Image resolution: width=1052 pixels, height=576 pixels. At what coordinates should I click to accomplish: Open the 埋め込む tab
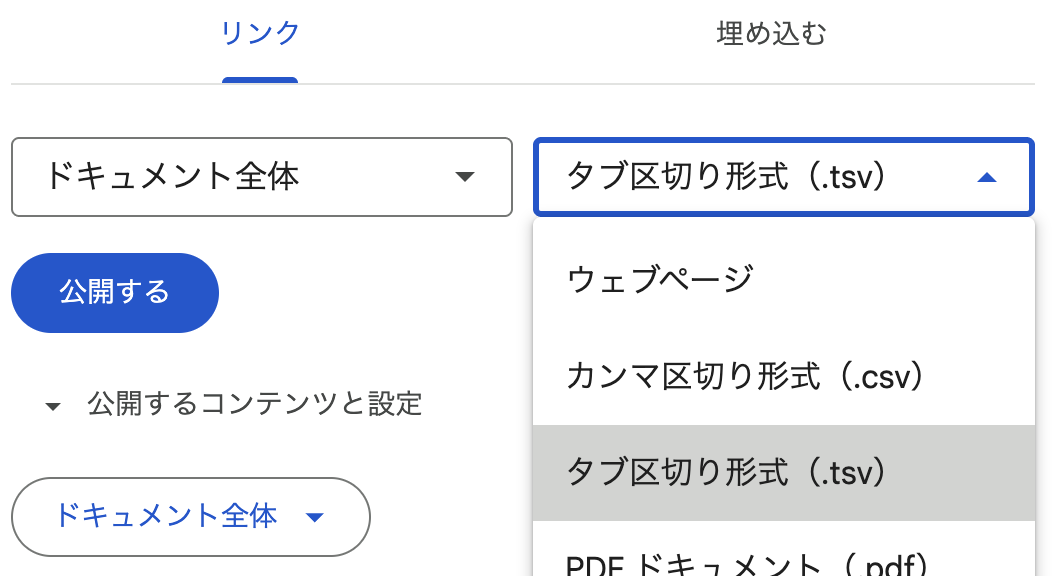coord(771,34)
